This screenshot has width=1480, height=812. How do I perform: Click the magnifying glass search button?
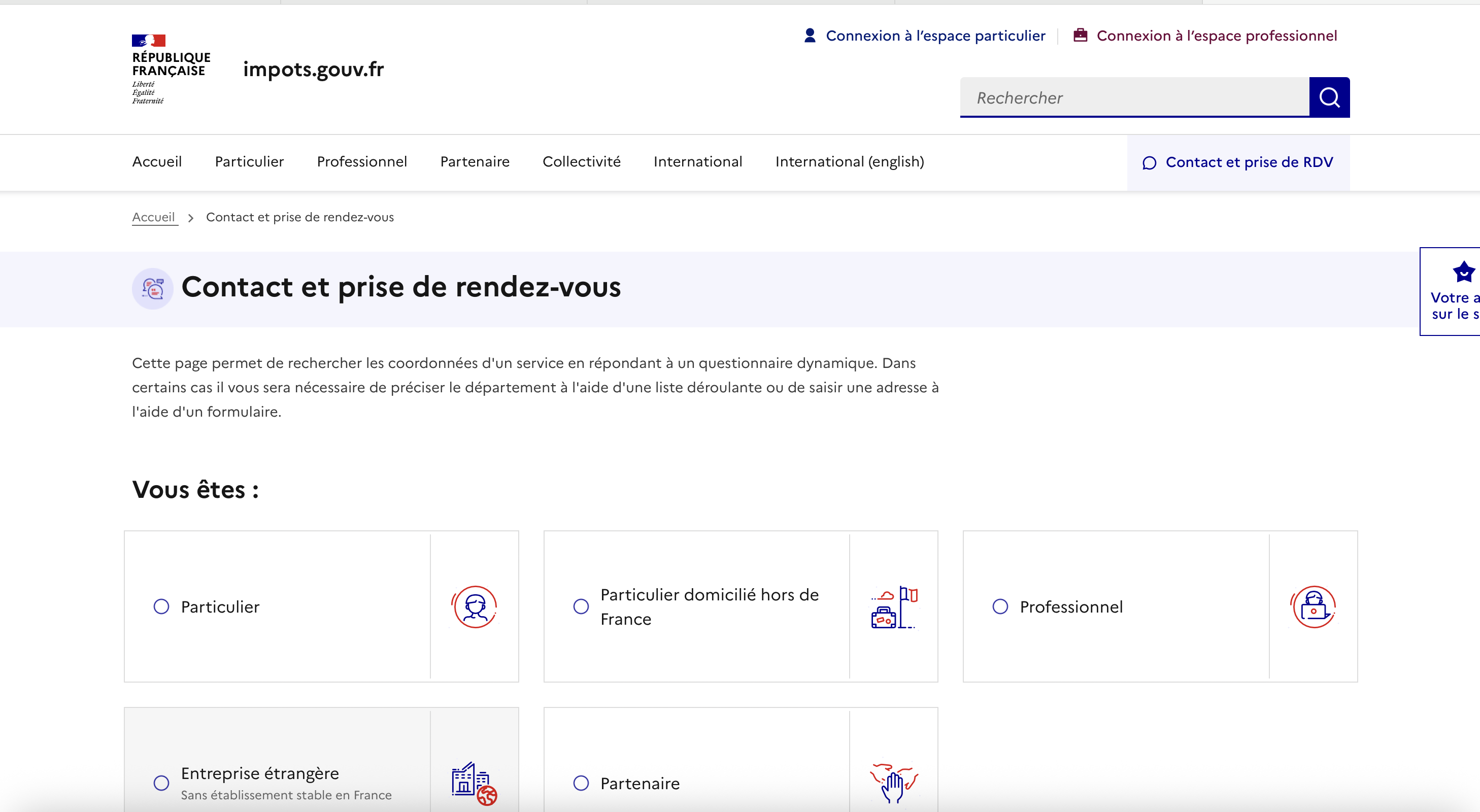click(1329, 97)
